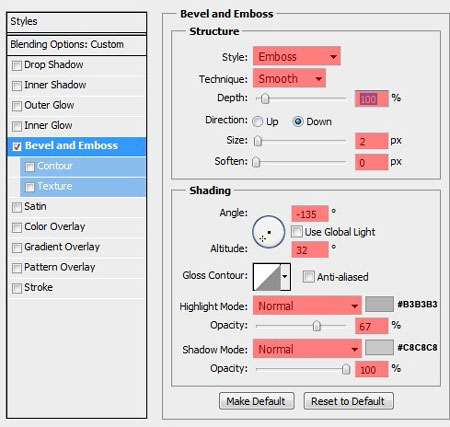Click the Altitude value input field
The width and height of the screenshot is (450, 427).
[310, 250]
